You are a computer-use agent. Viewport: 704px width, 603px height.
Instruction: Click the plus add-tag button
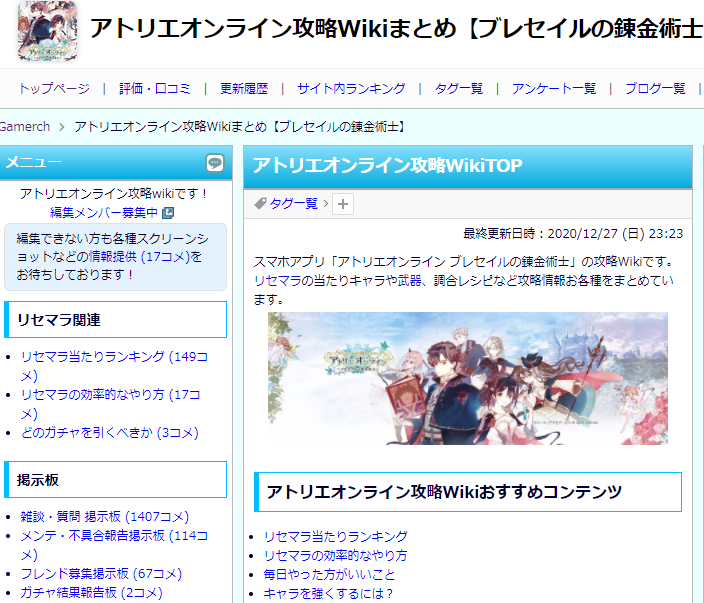coord(343,204)
